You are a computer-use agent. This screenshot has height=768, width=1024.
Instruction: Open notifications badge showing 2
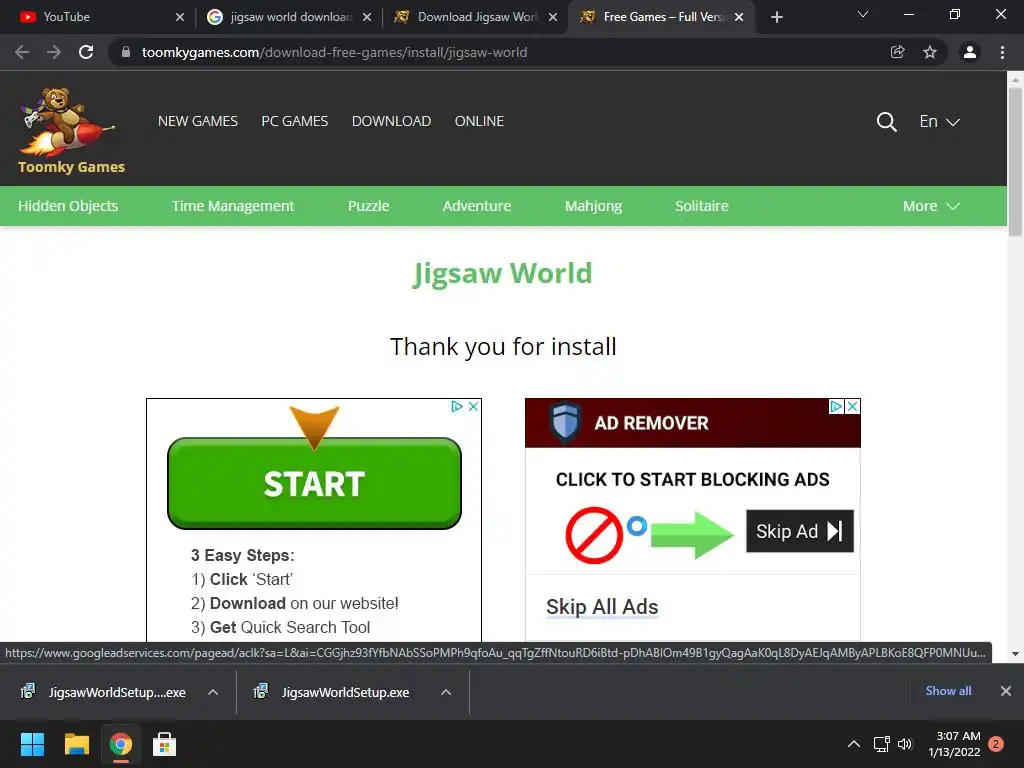click(x=996, y=744)
